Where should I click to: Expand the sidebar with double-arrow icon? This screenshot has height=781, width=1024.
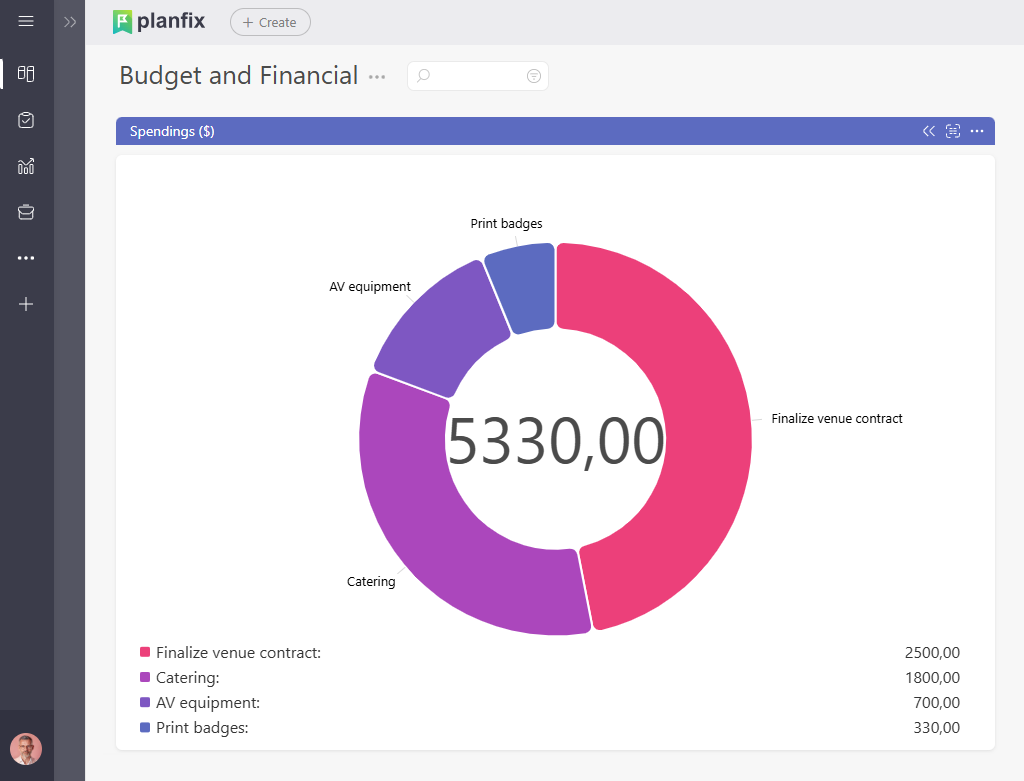click(70, 22)
